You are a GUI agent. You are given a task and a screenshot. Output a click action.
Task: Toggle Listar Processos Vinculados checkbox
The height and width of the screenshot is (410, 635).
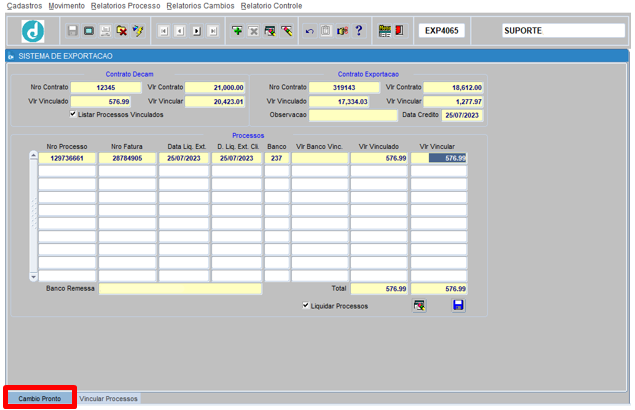pos(73,114)
